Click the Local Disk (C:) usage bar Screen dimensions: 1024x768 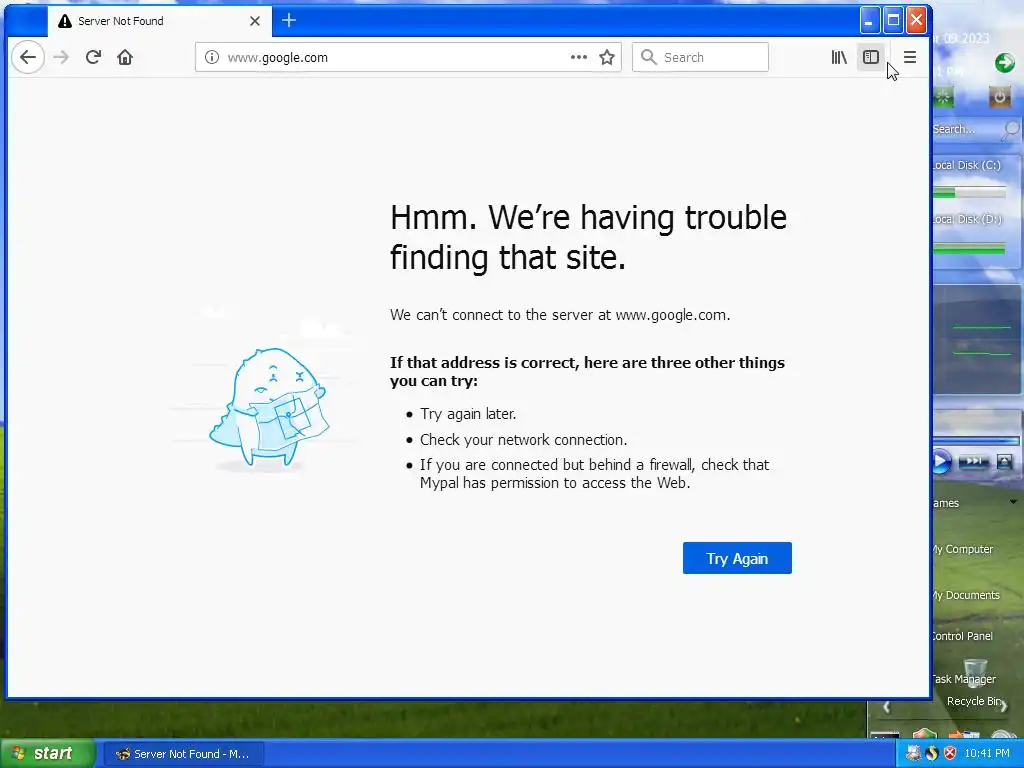click(969, 193)
